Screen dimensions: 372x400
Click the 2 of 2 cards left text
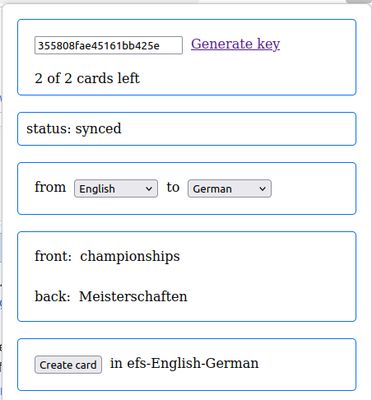click(x=87, y=78)
